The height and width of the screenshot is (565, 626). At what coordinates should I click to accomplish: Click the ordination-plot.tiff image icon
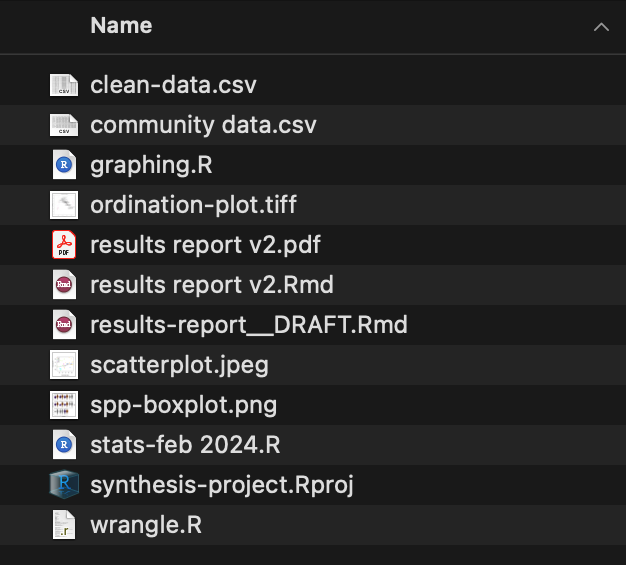pyautogui.click(x=64, y=205)
